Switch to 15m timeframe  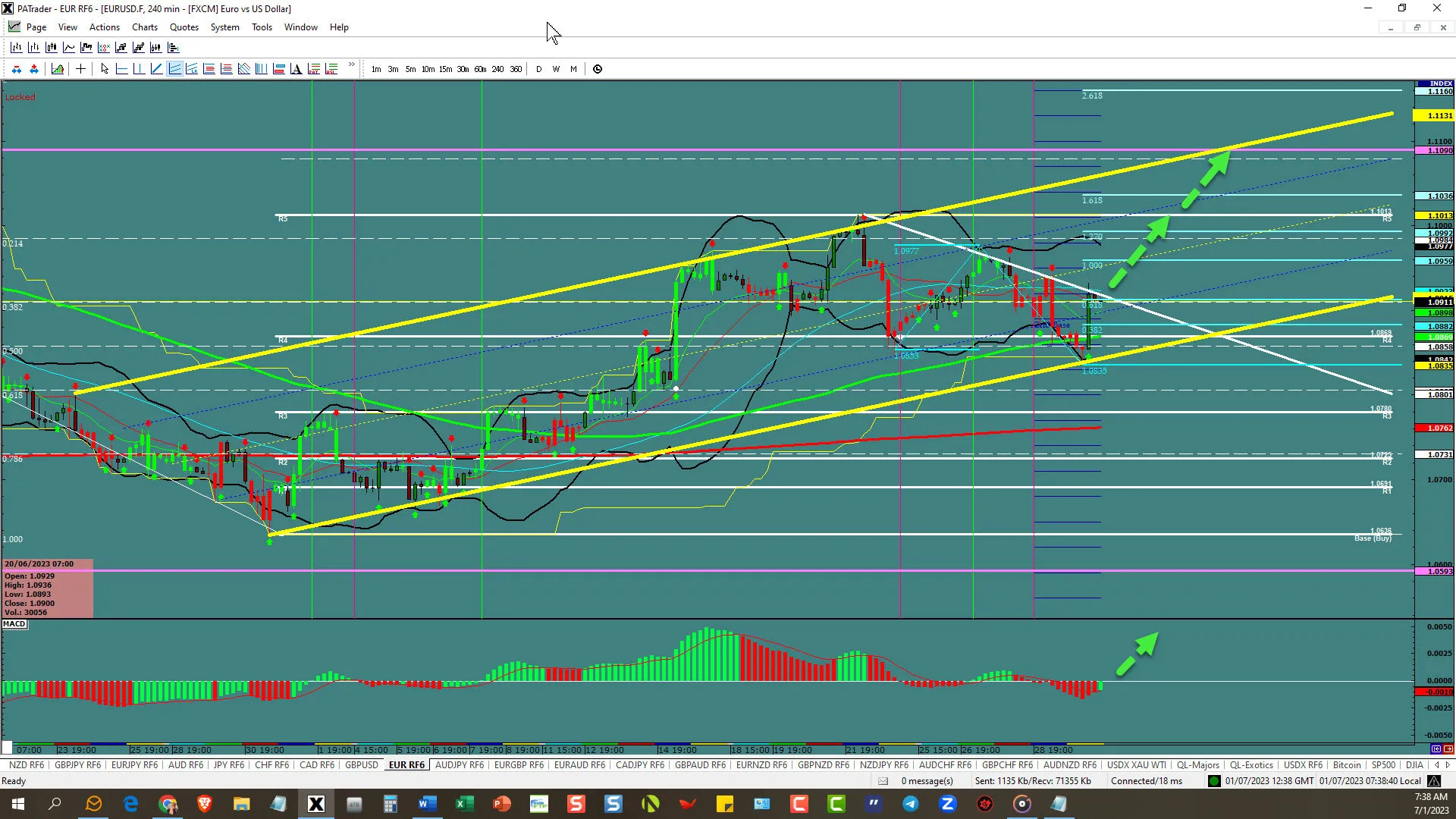point(445,69)
